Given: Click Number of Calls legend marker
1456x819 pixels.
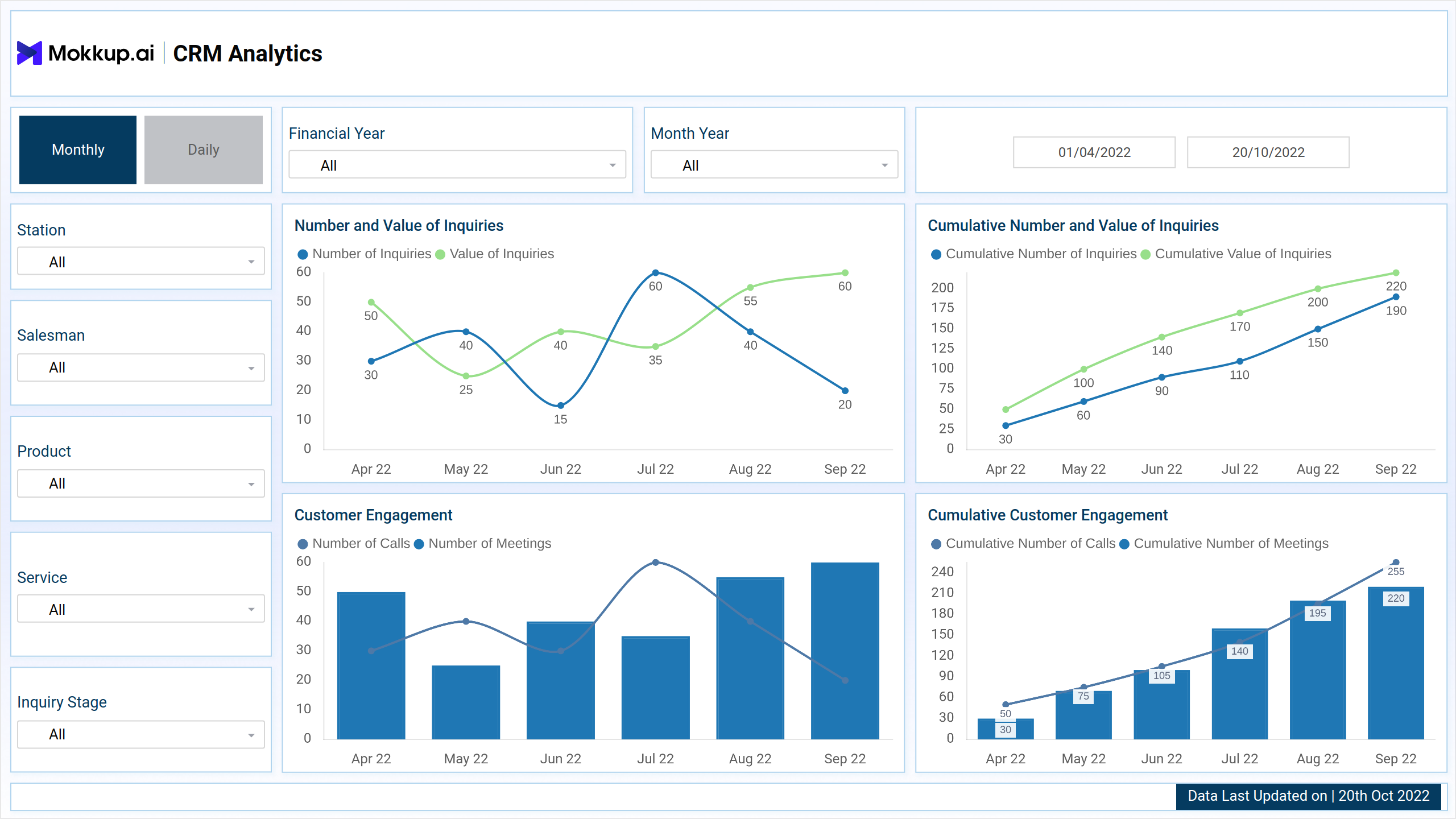Looking at the screenshot, I should click(x=303, y=544).
